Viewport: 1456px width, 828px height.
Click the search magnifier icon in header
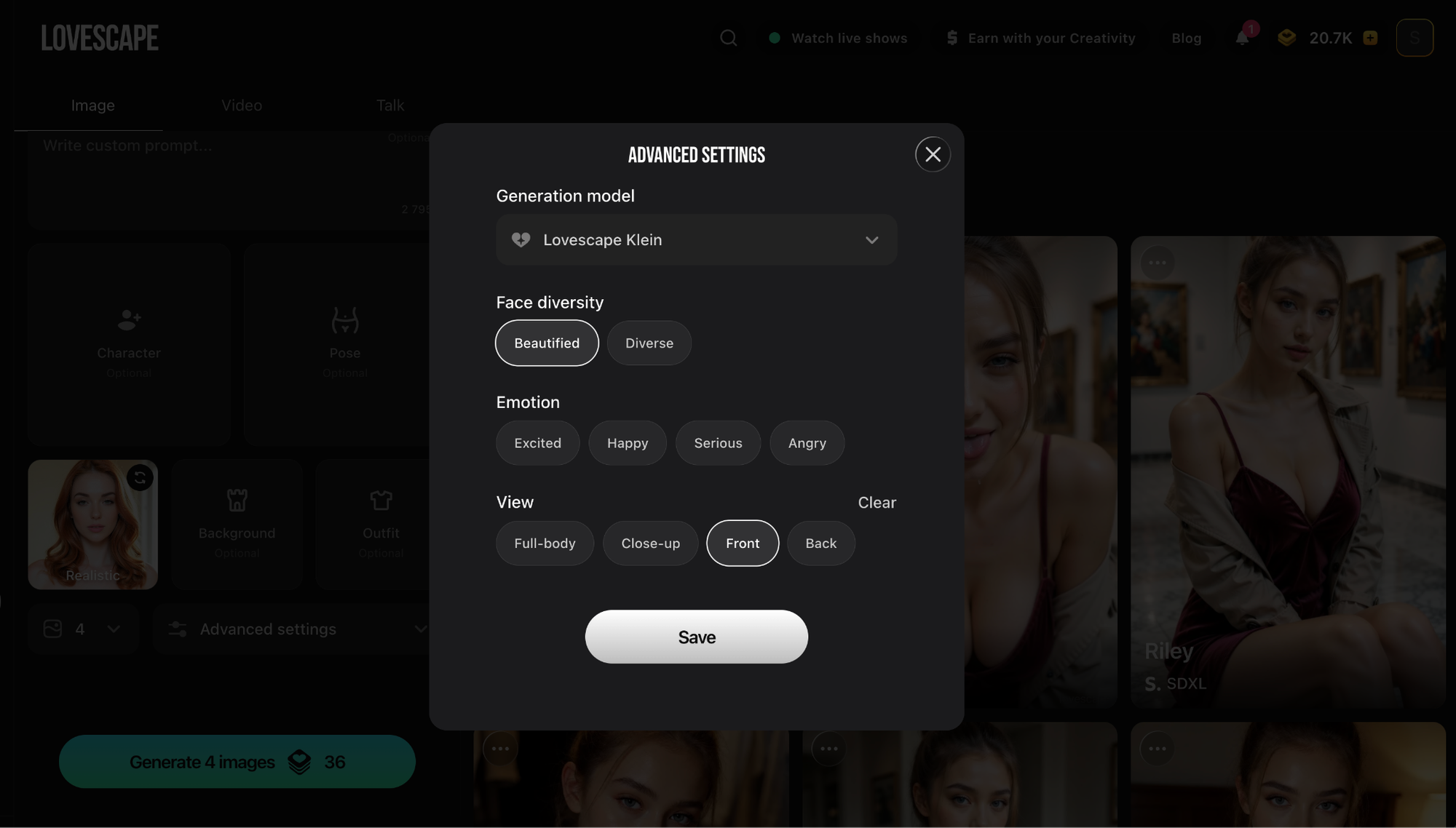pyautogui.click(x=728, y=38)
